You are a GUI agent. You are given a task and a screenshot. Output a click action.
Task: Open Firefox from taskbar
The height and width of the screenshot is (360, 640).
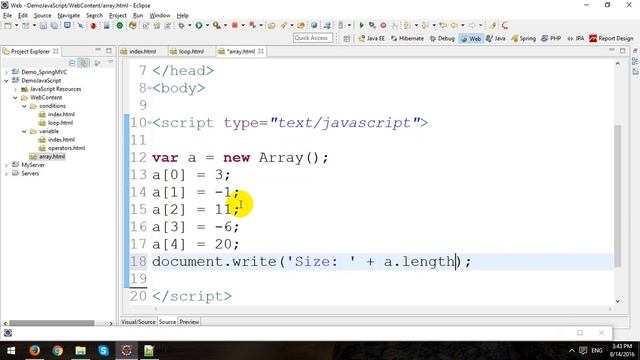pos(34,350)
